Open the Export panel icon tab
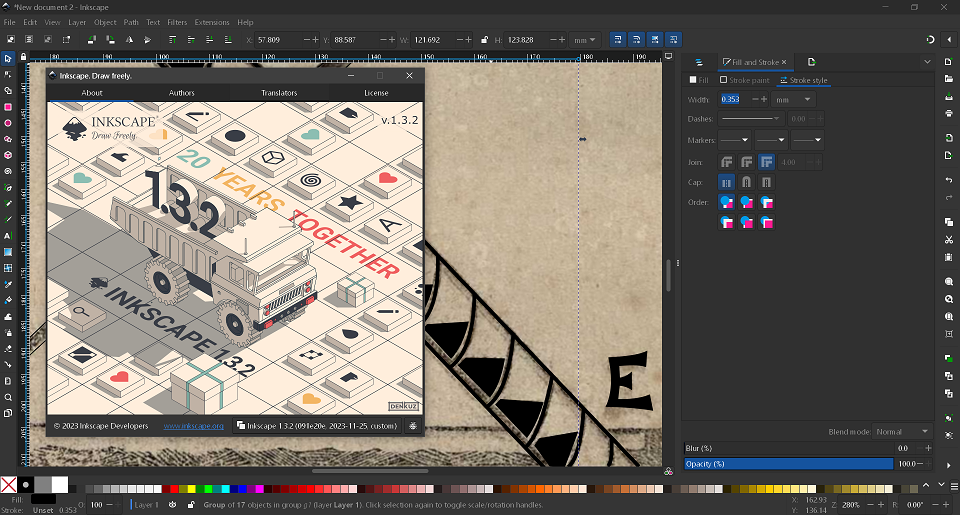This screenshot has width=960, height=515. point(811,62)
